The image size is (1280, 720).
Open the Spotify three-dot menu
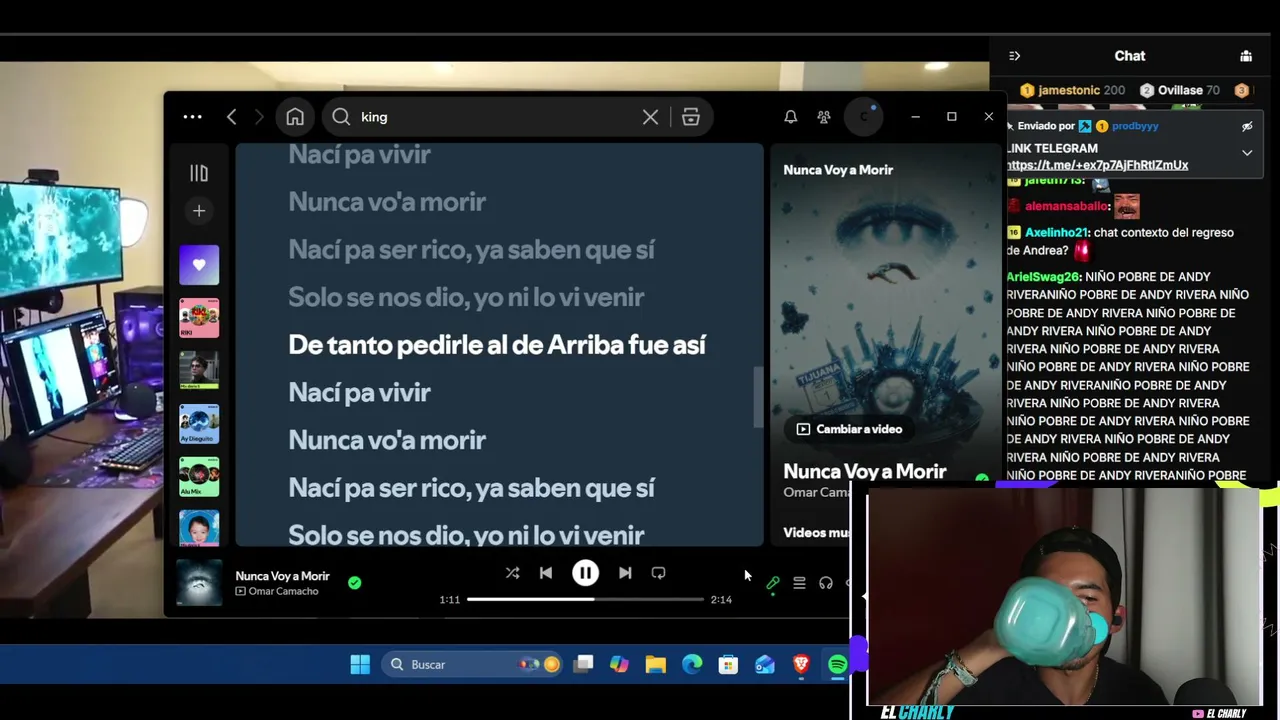[192, 117]
